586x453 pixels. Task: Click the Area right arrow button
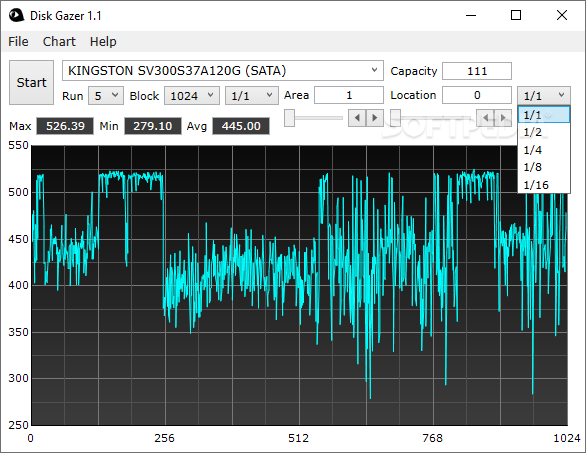coord(375,118)
